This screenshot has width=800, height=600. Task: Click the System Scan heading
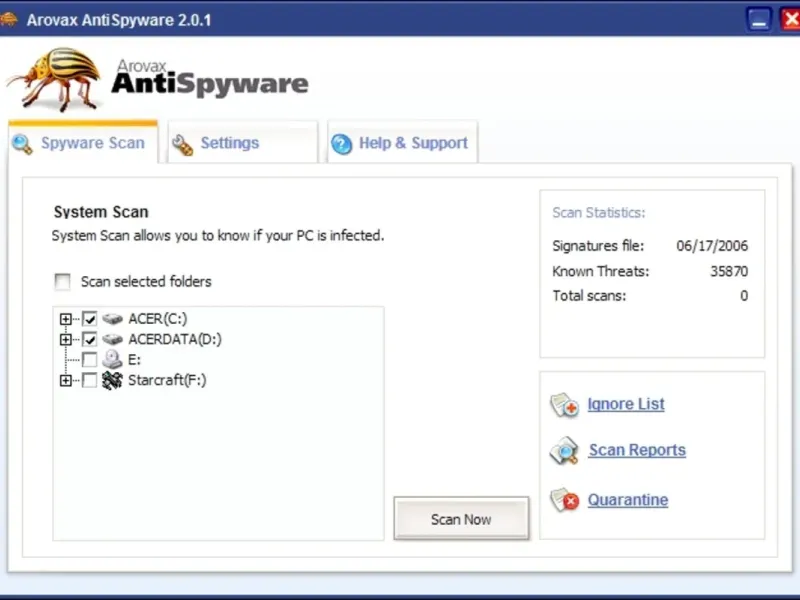101,212
